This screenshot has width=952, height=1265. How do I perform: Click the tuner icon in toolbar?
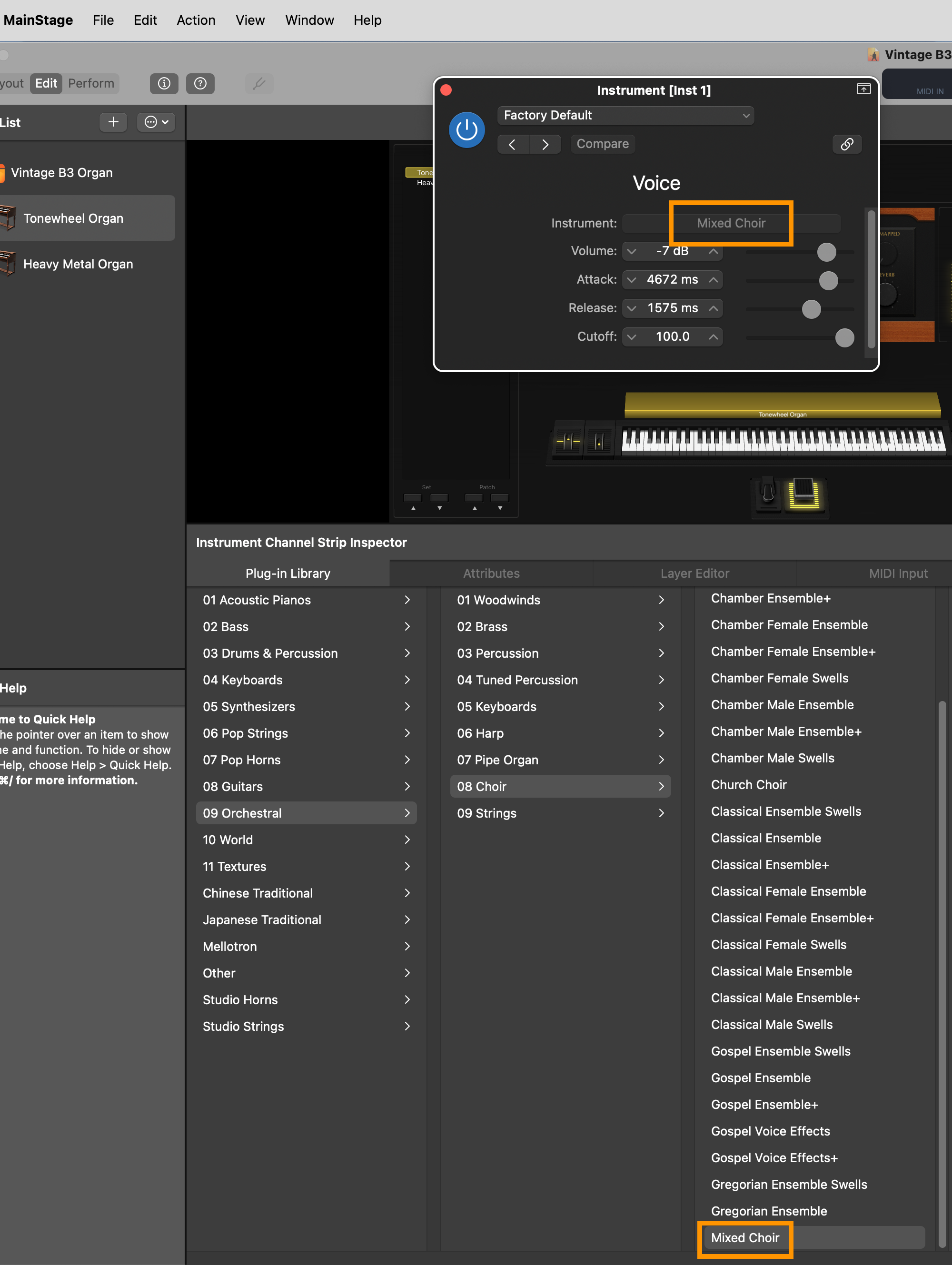pyautogui.click(x=259, y=83)
